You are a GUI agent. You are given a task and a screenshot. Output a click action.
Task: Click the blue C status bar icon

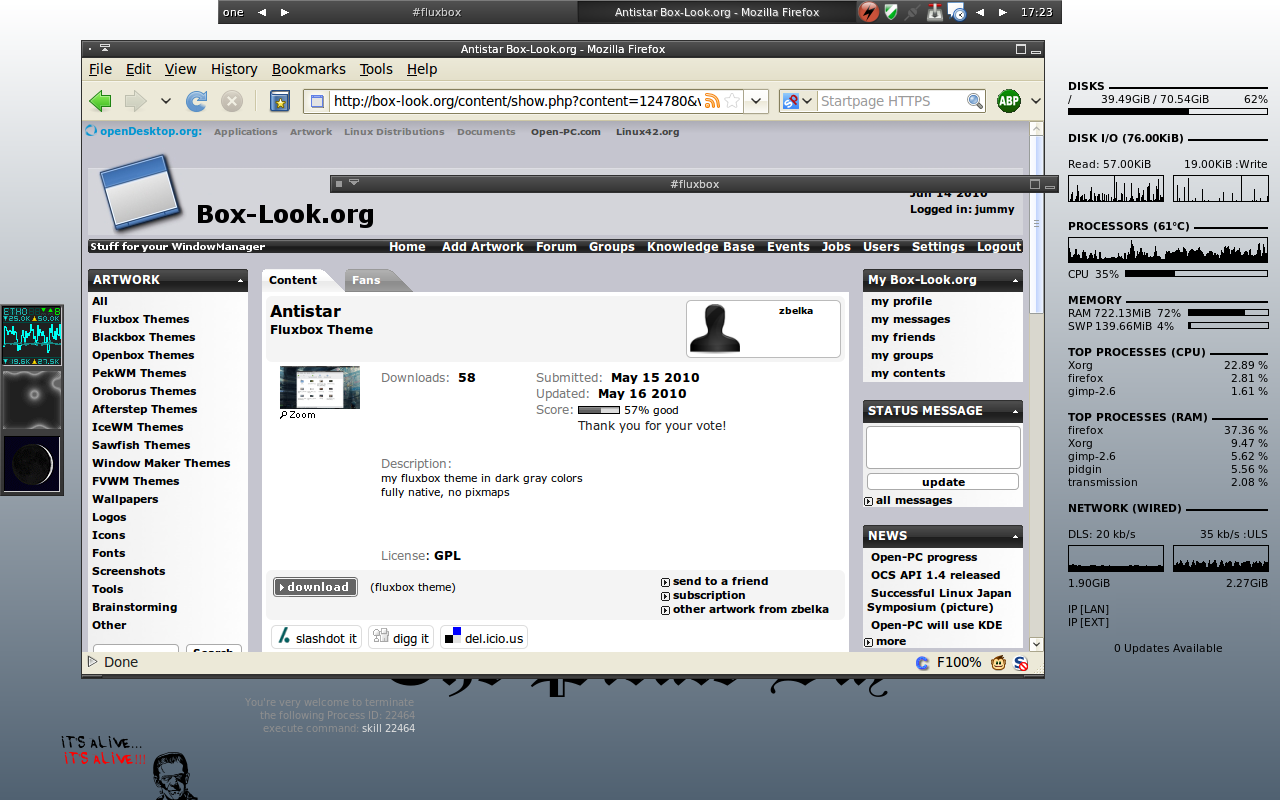coord(922,662)
